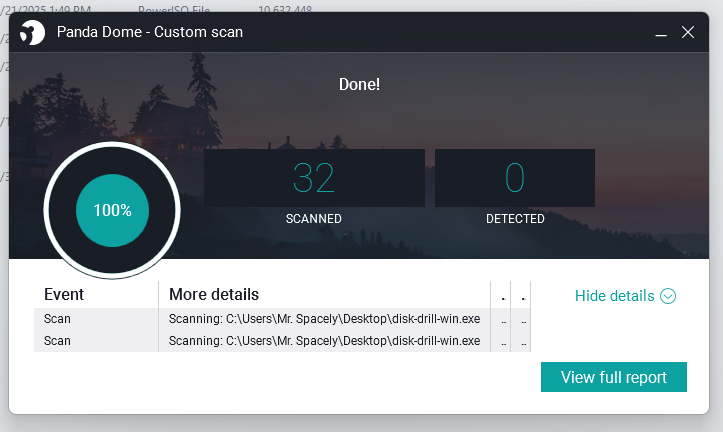Click the 100% progress circle
The width and height of the screenshot is (723, 432).
[x=112, y=210]
